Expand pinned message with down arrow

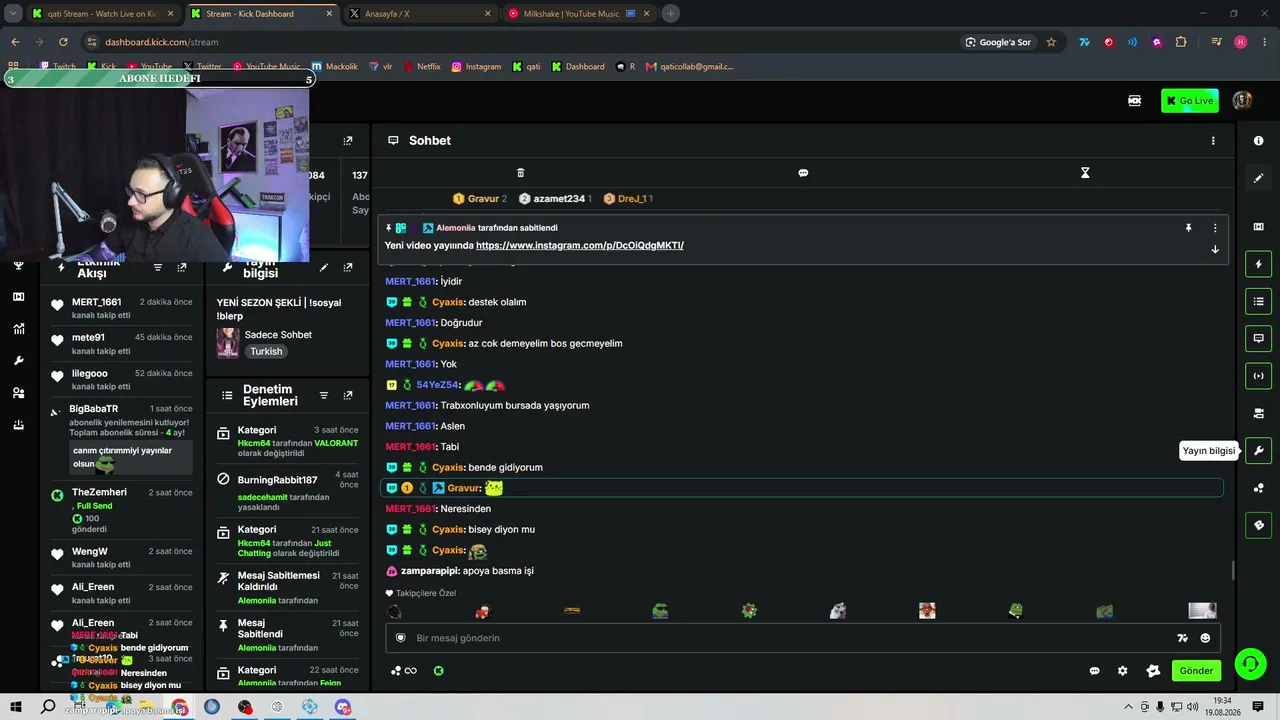point(1215,249)
